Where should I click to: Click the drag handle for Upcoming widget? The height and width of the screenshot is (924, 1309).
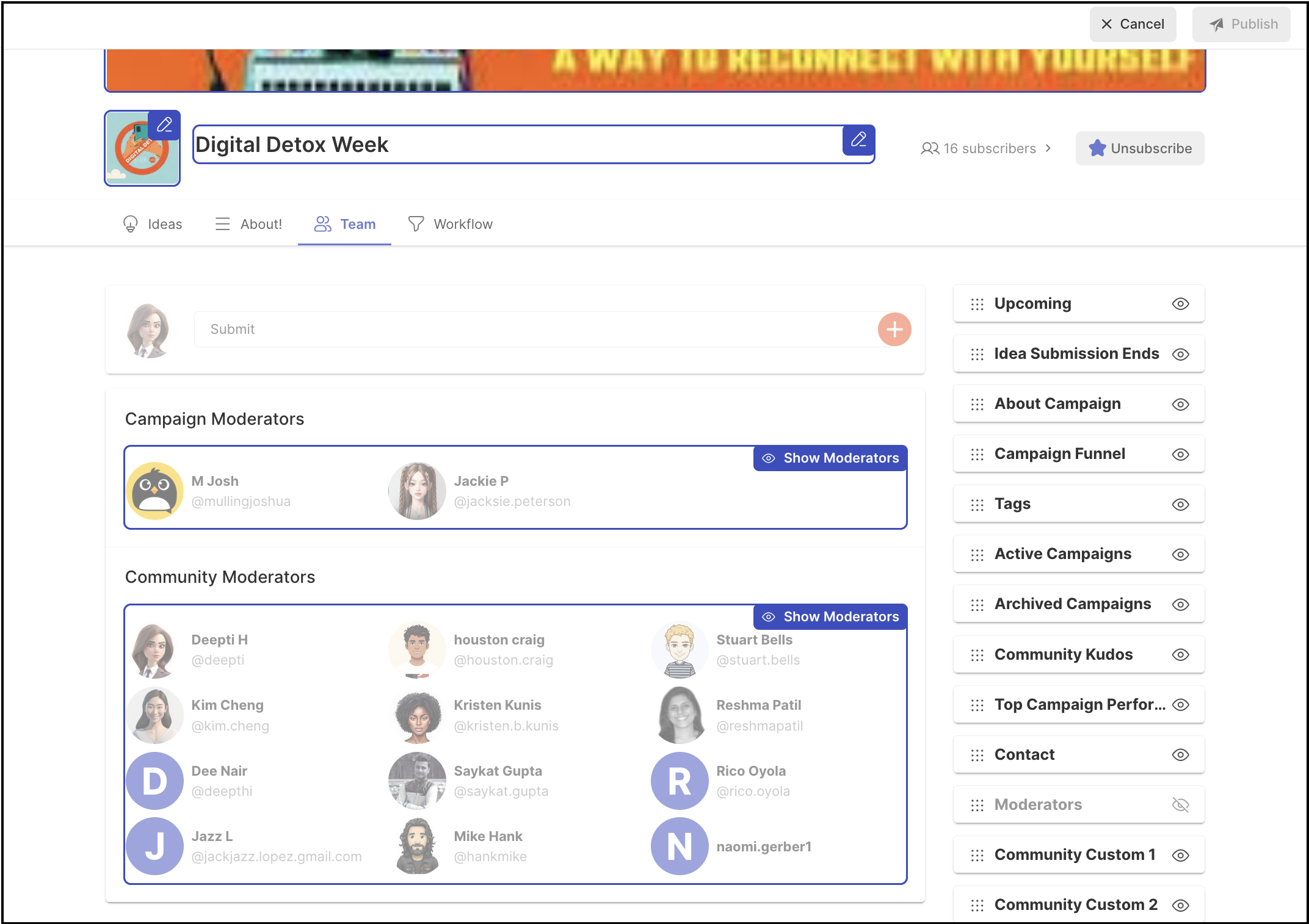[977, 304]
